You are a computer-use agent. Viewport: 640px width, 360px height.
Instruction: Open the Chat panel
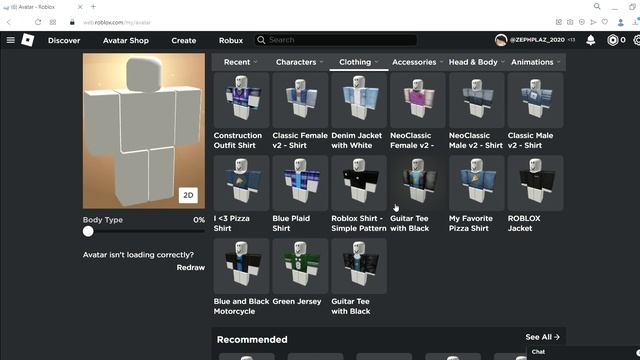[538, 352]
